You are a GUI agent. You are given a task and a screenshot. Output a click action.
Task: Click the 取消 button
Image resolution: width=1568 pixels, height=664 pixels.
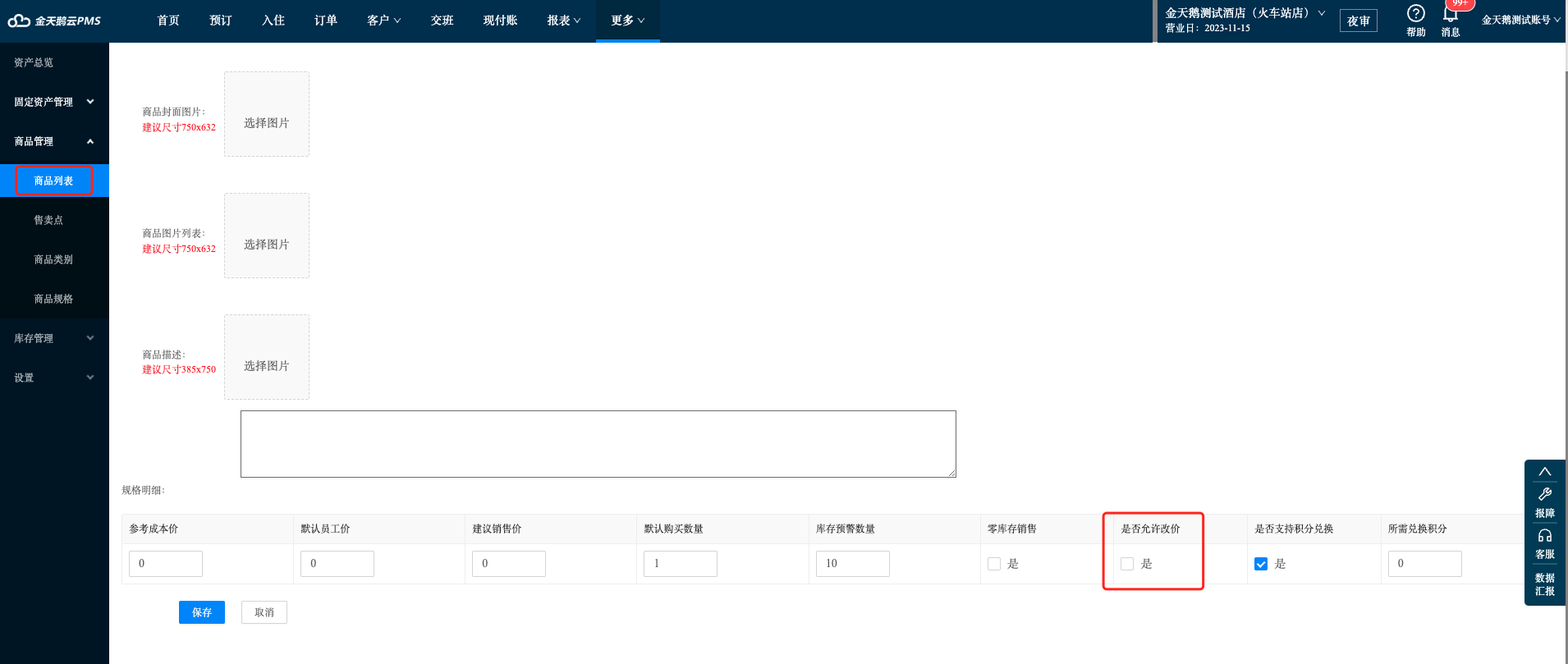(264, 612)
